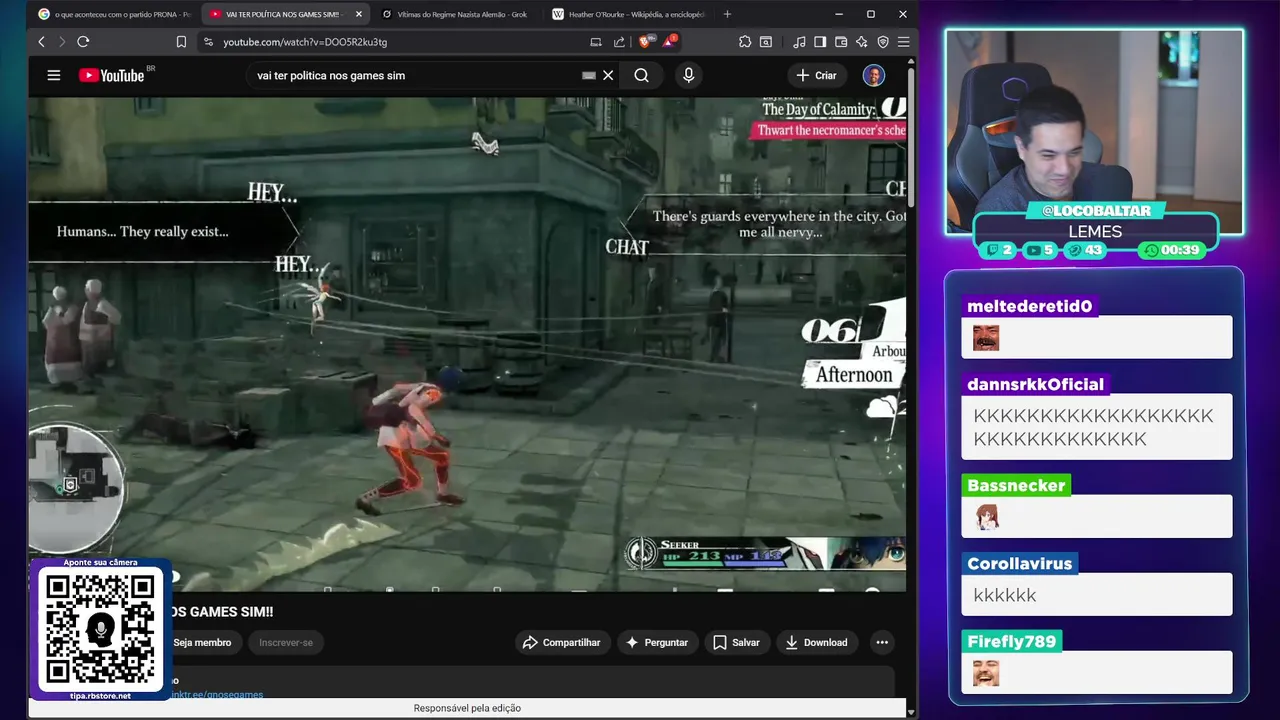Close the YouTube video tab
This screenshot has width=1280, height=720.
click(x=359, y=14)
